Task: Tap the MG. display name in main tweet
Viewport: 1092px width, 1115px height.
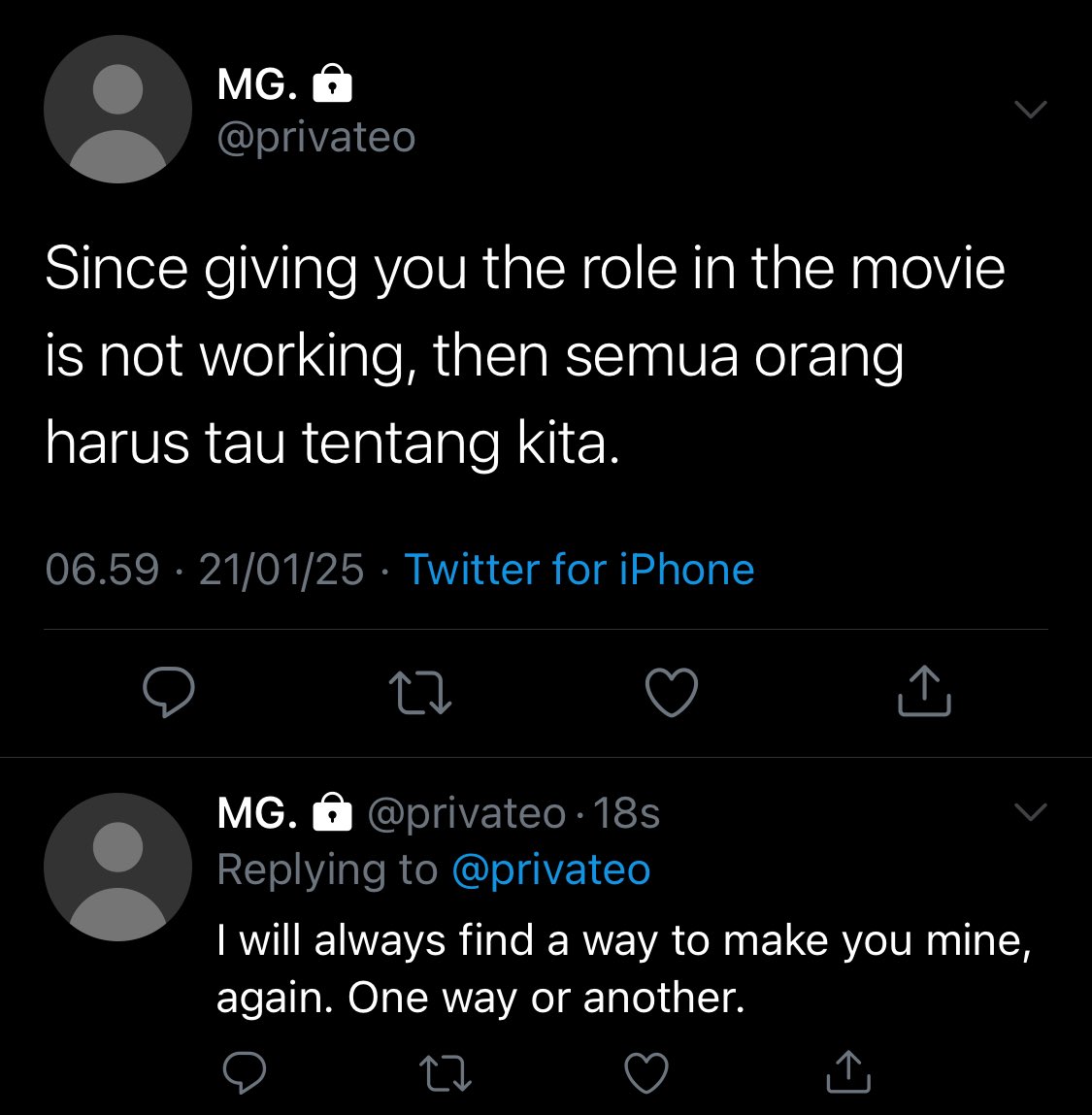Action: point(257,84)
